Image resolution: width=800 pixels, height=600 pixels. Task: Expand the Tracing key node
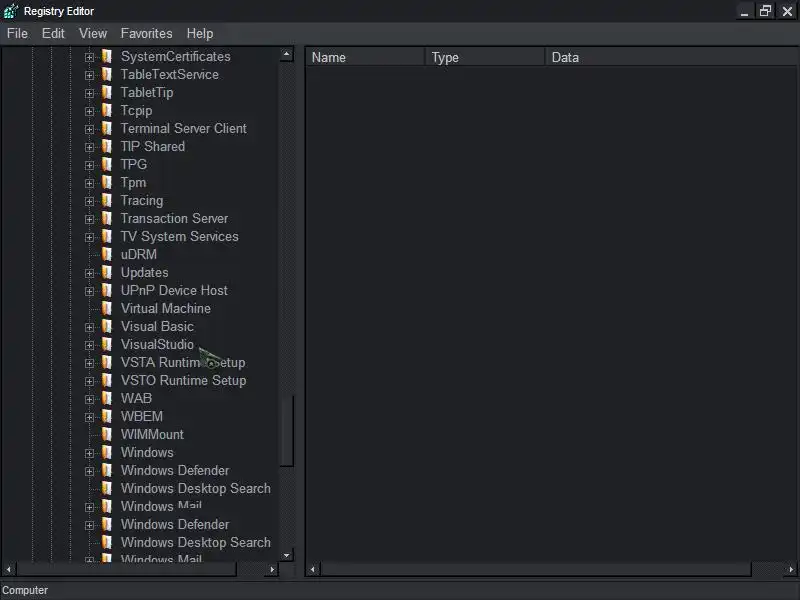[89, 201]
